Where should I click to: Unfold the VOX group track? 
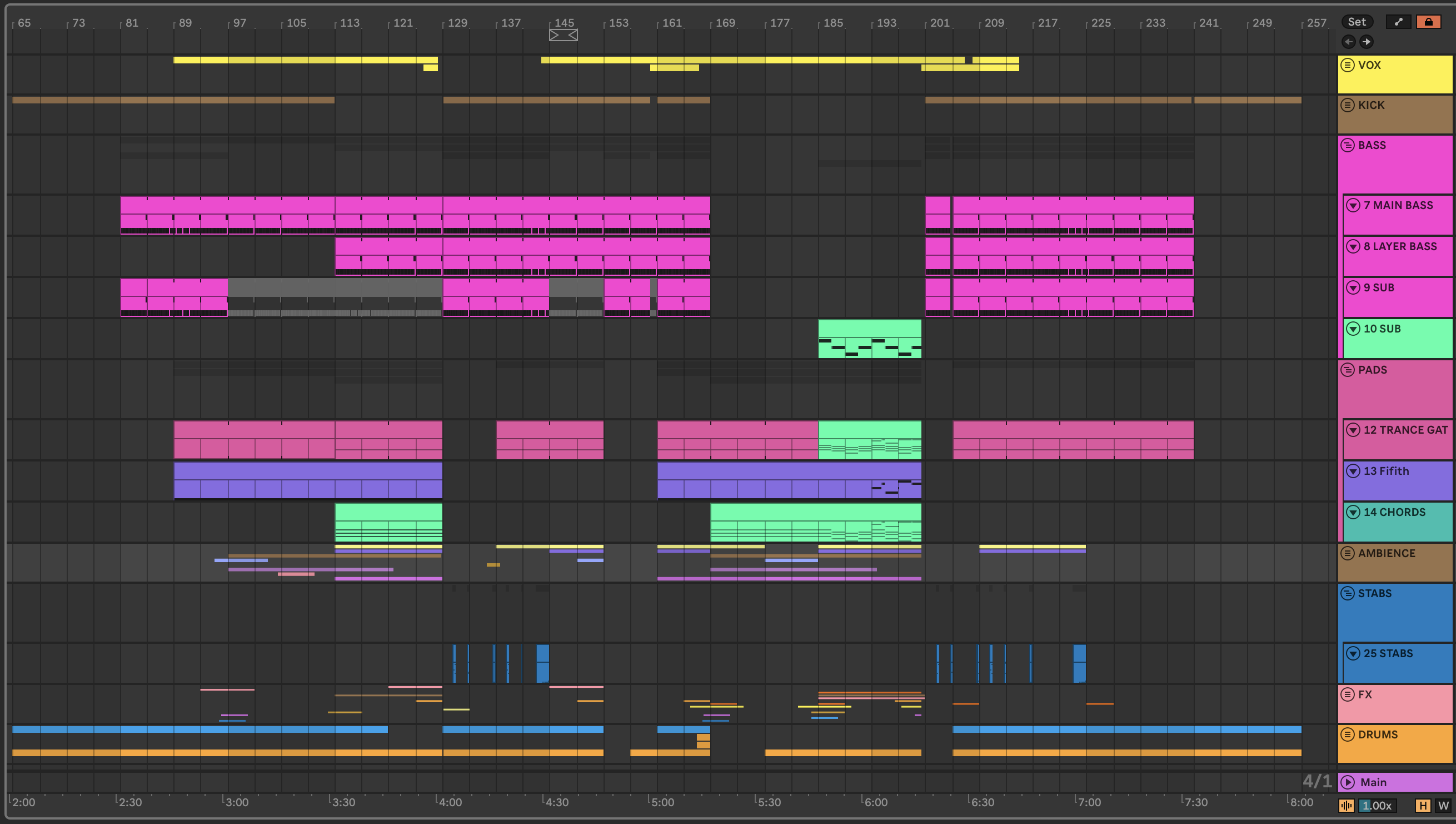(x=1348, y=65)
